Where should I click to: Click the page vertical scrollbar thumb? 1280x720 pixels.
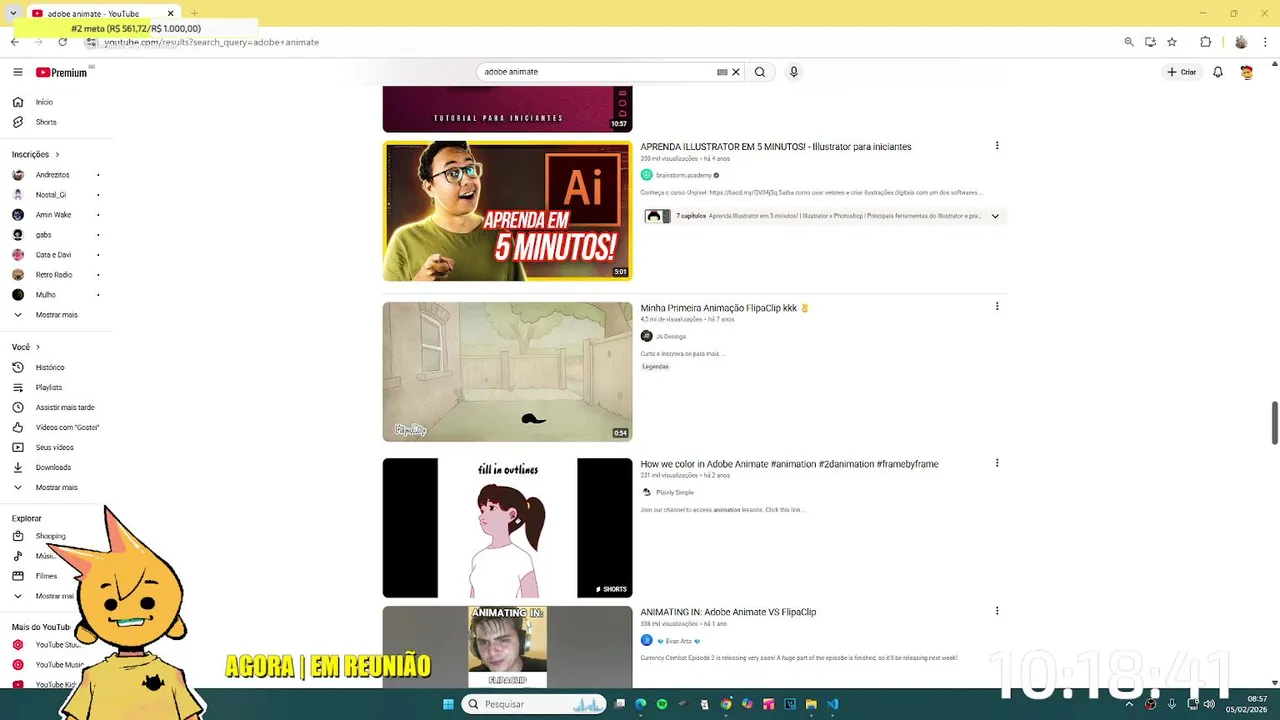1274,423
